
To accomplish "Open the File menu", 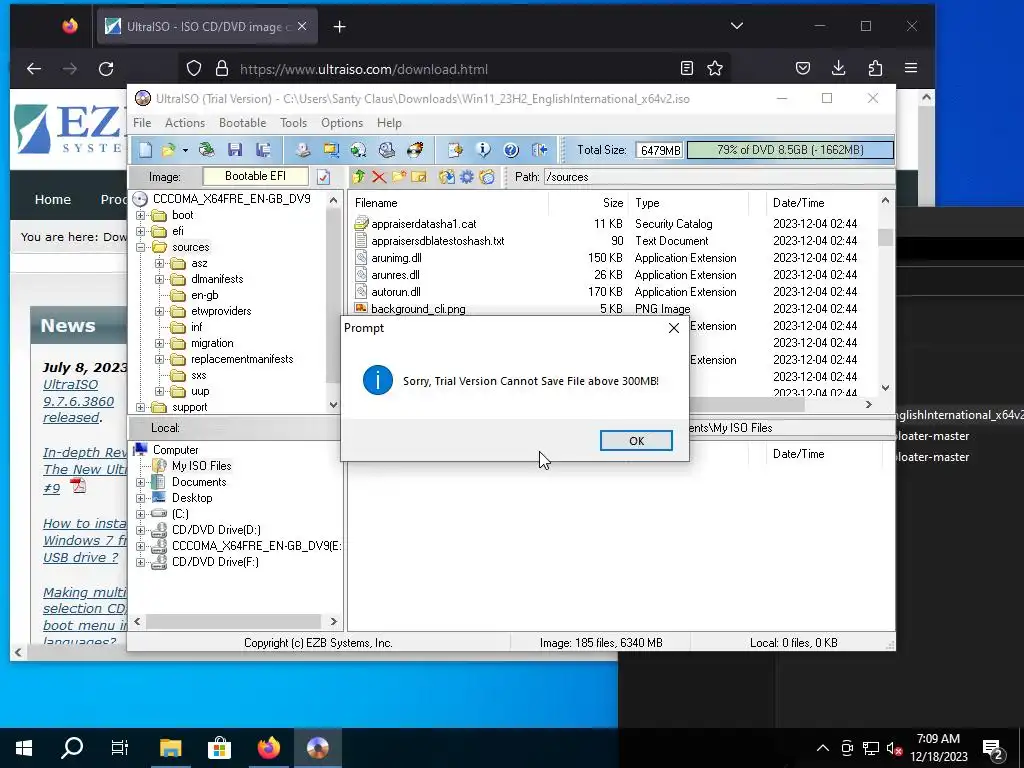I will tap(142, 123).
